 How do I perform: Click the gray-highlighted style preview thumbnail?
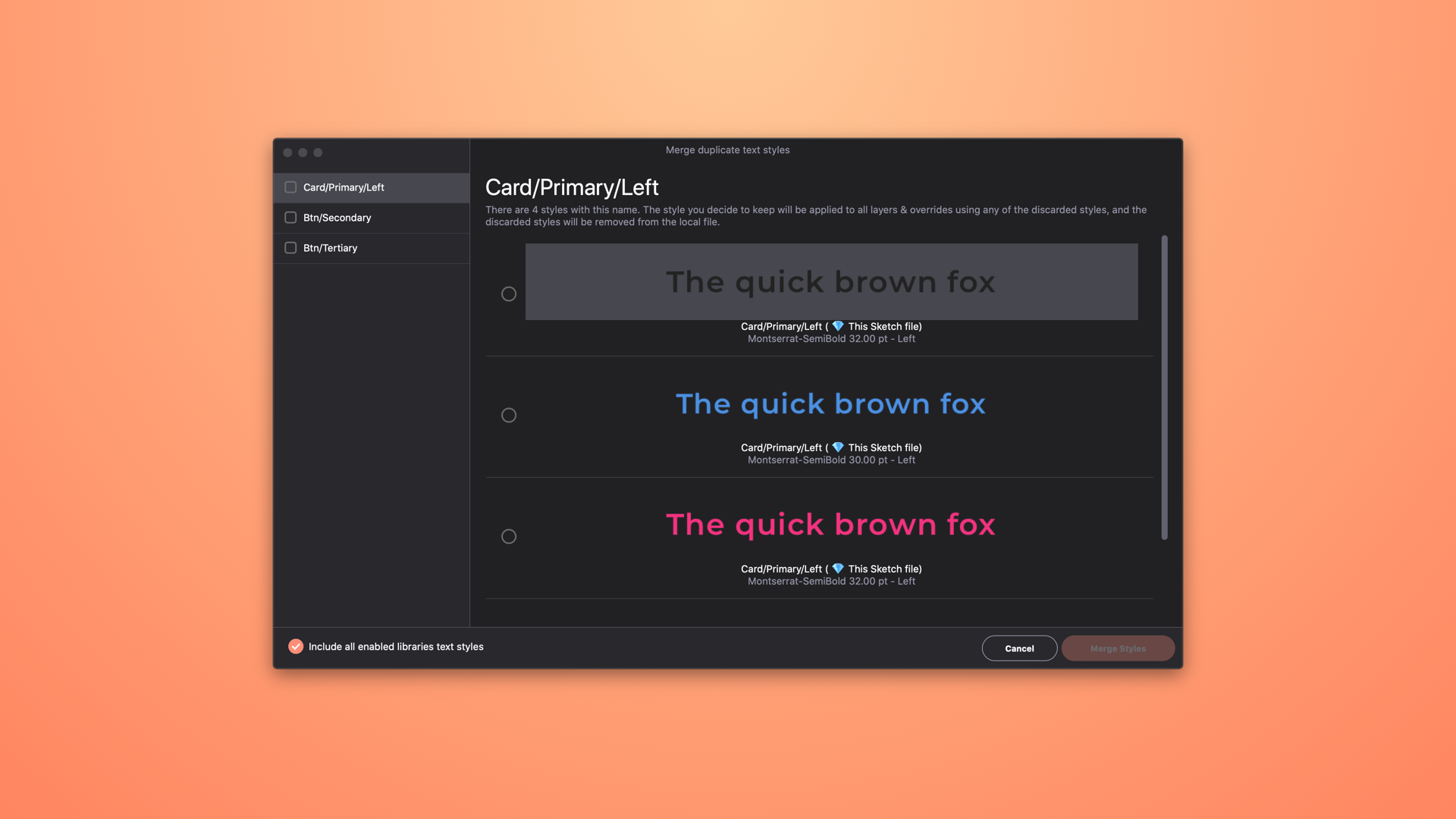pyautogui.click(x=831, y=282)
